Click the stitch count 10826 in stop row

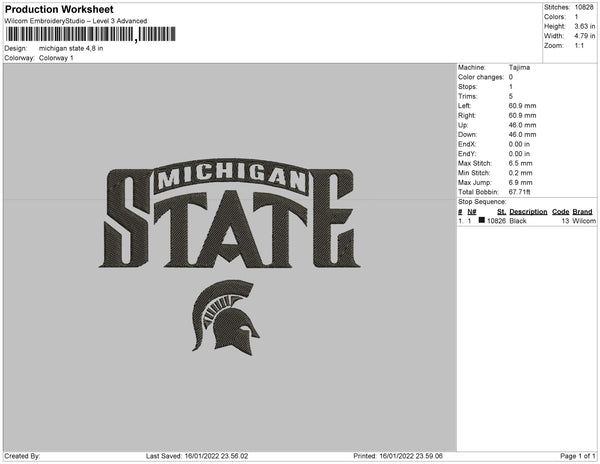[x=496, y=221]
